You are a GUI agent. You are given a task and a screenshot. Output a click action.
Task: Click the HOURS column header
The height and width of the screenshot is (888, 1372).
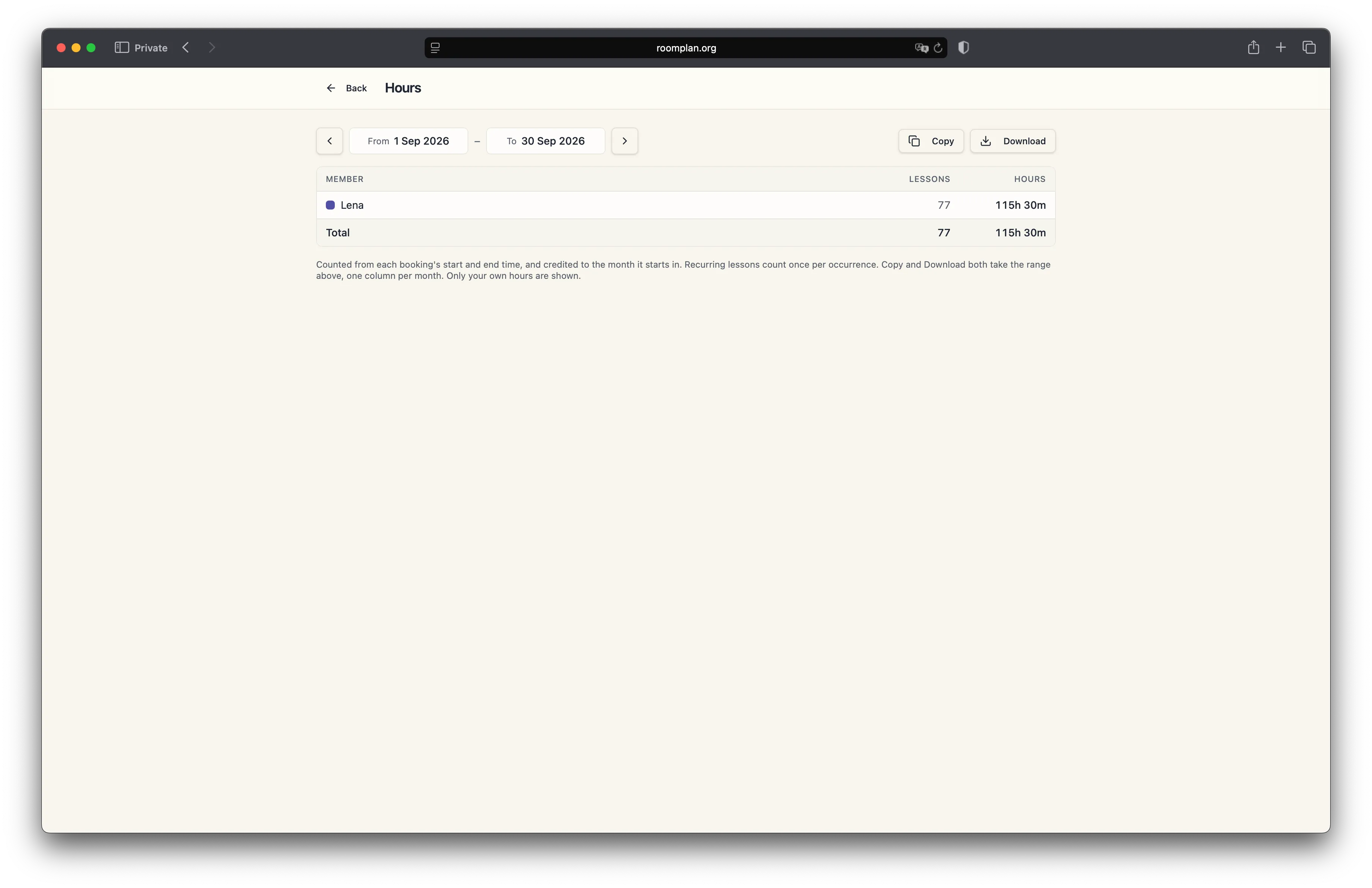[x=1030, y=179]
